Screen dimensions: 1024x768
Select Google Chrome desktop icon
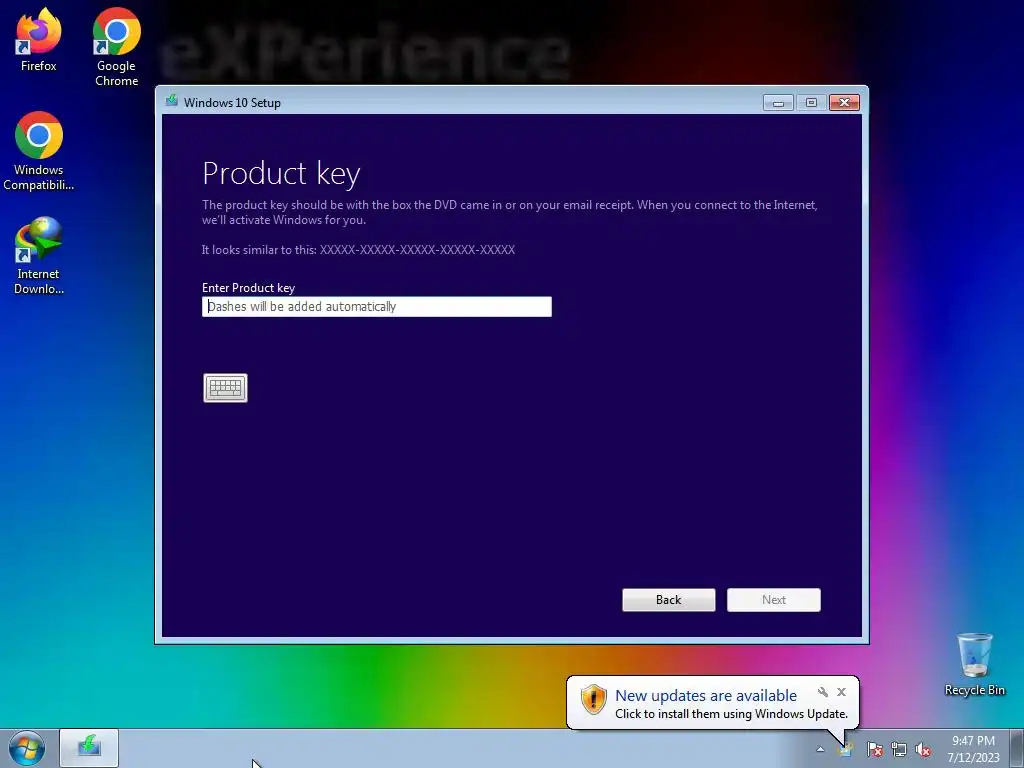(x=116, y=47)
